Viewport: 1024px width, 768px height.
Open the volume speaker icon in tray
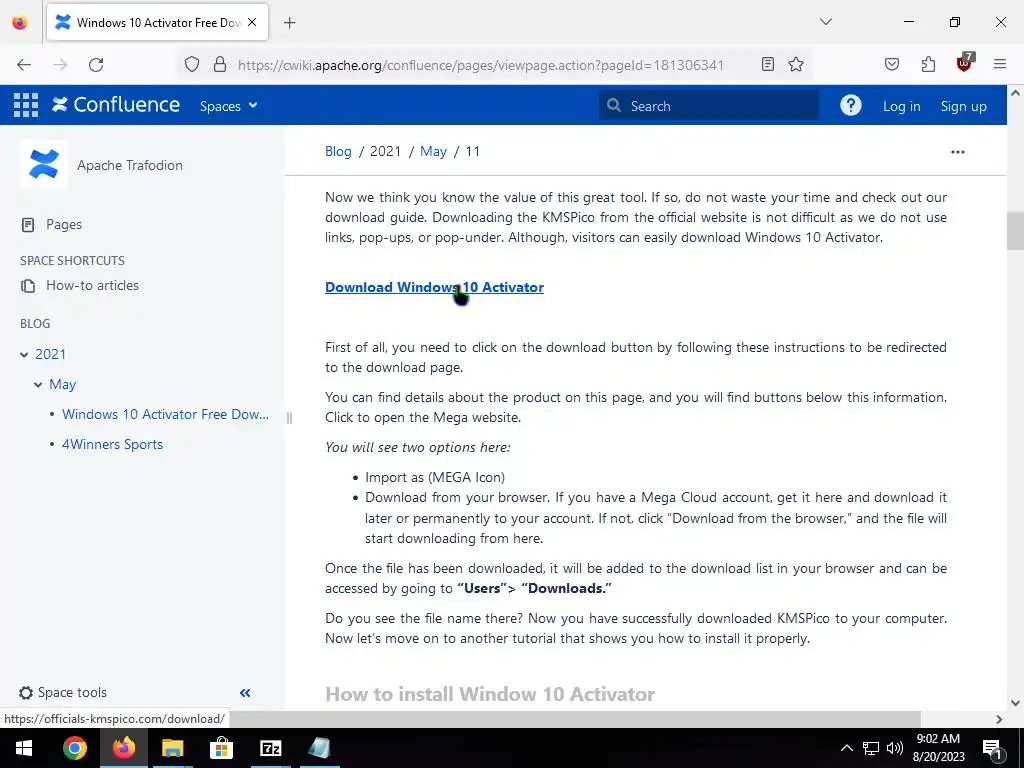pyautogui.click(x=895, y=748)
